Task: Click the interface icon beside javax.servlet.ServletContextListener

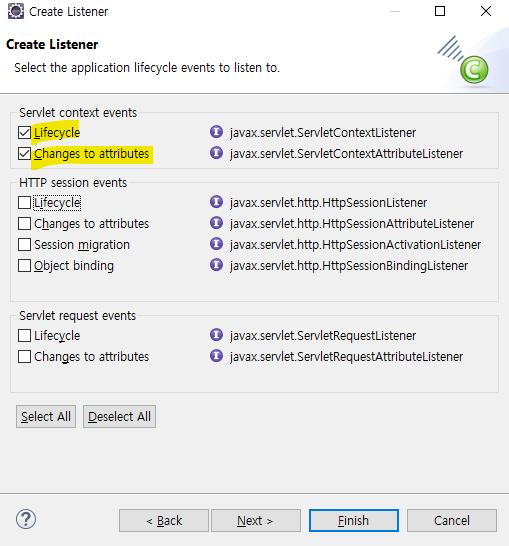Action: coord(216,132)
